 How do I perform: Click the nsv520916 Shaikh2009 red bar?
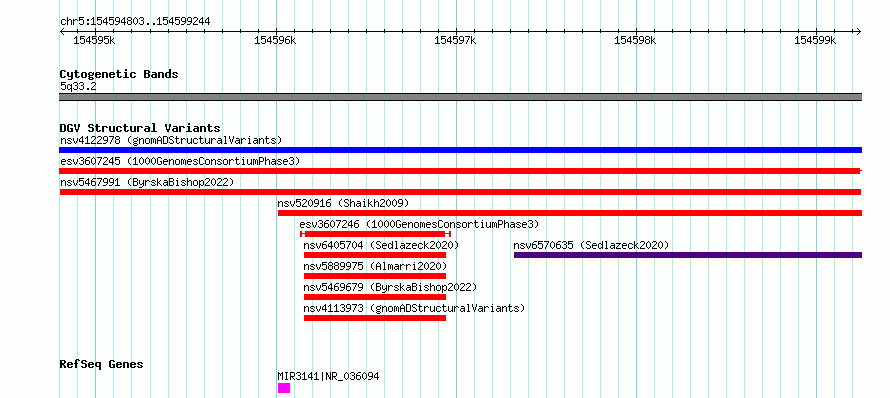(x=569, y=213)
